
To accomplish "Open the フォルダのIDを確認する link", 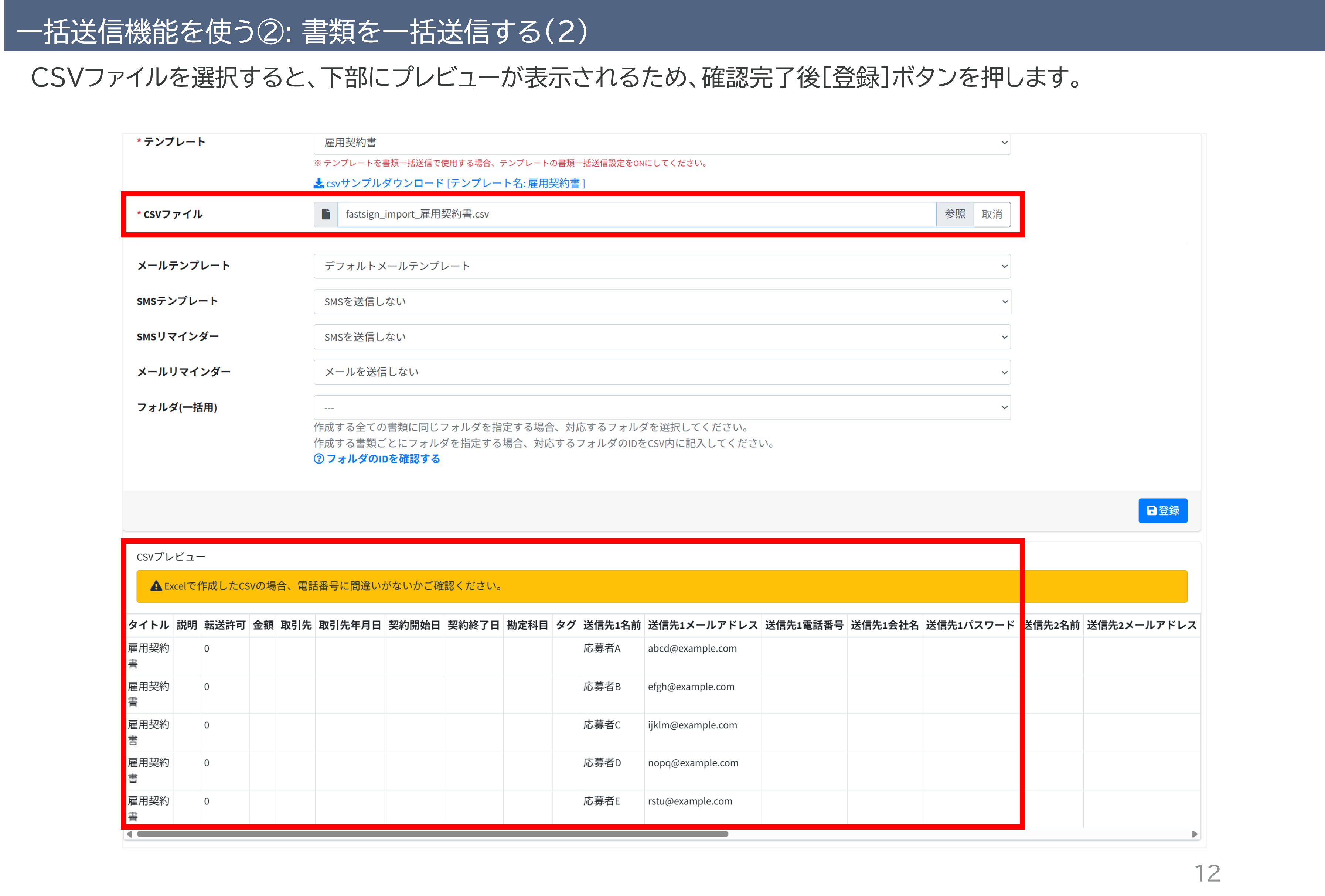I will [x=382, y=459].
